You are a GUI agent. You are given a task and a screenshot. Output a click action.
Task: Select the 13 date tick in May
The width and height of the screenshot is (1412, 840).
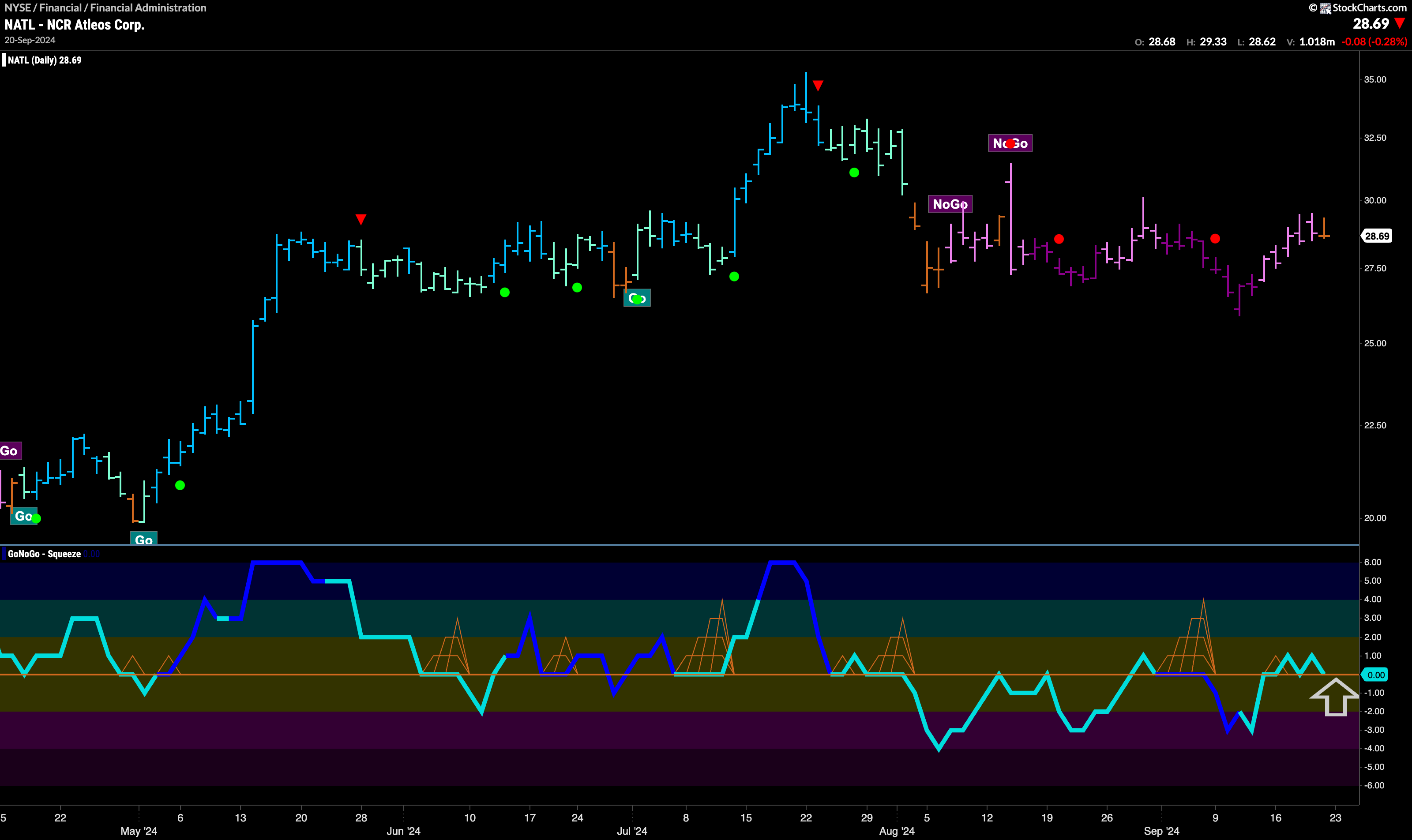tap(240, 817)
